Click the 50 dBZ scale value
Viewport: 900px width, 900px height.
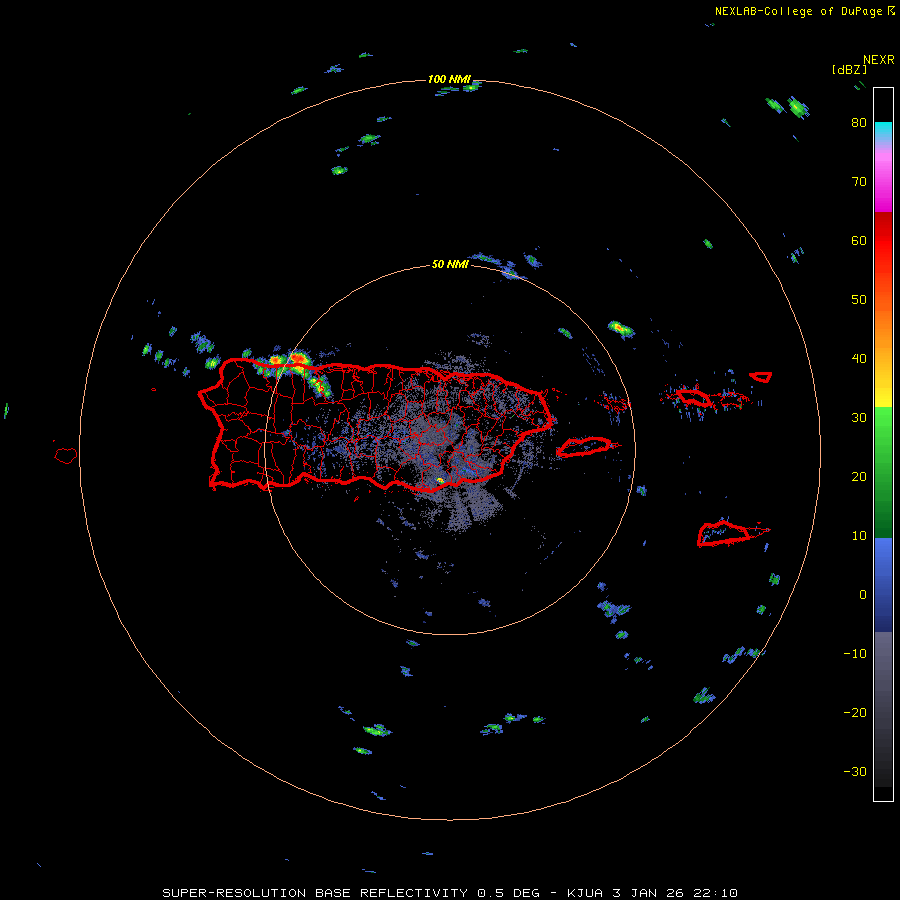point(859,300)
